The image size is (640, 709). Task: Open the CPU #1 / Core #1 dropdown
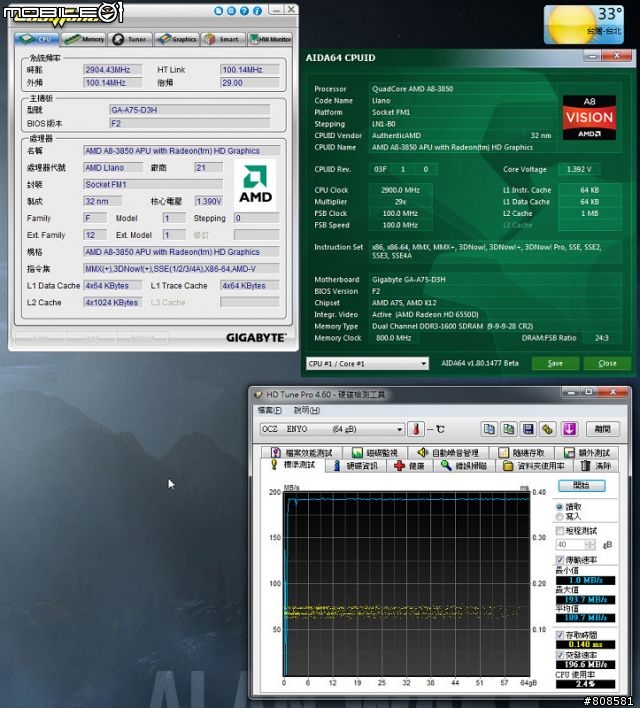click(367, 364)
